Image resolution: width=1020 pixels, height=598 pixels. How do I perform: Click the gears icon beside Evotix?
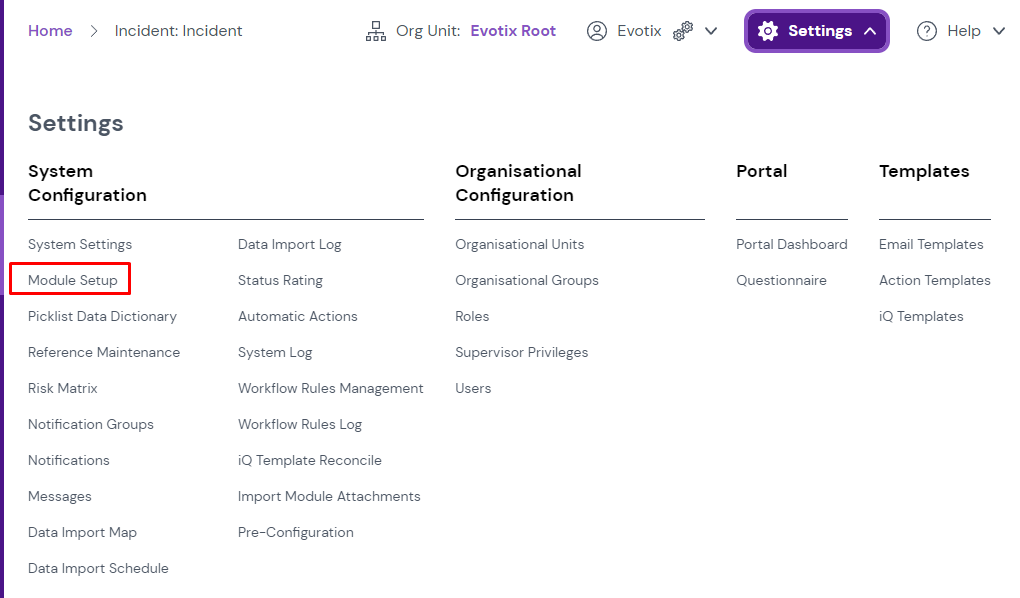683,31
